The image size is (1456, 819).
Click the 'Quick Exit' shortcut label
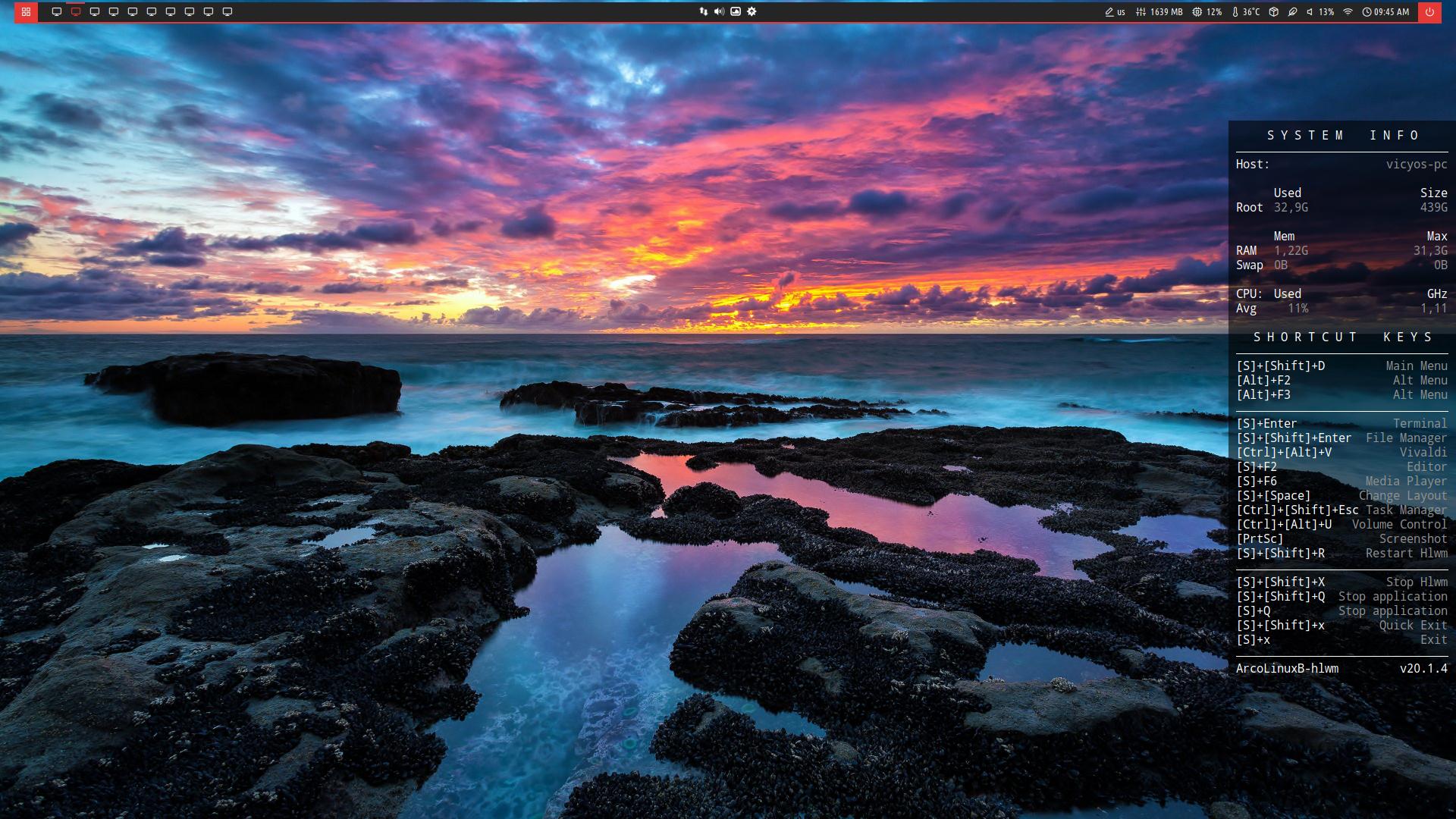coord(1413,625)
